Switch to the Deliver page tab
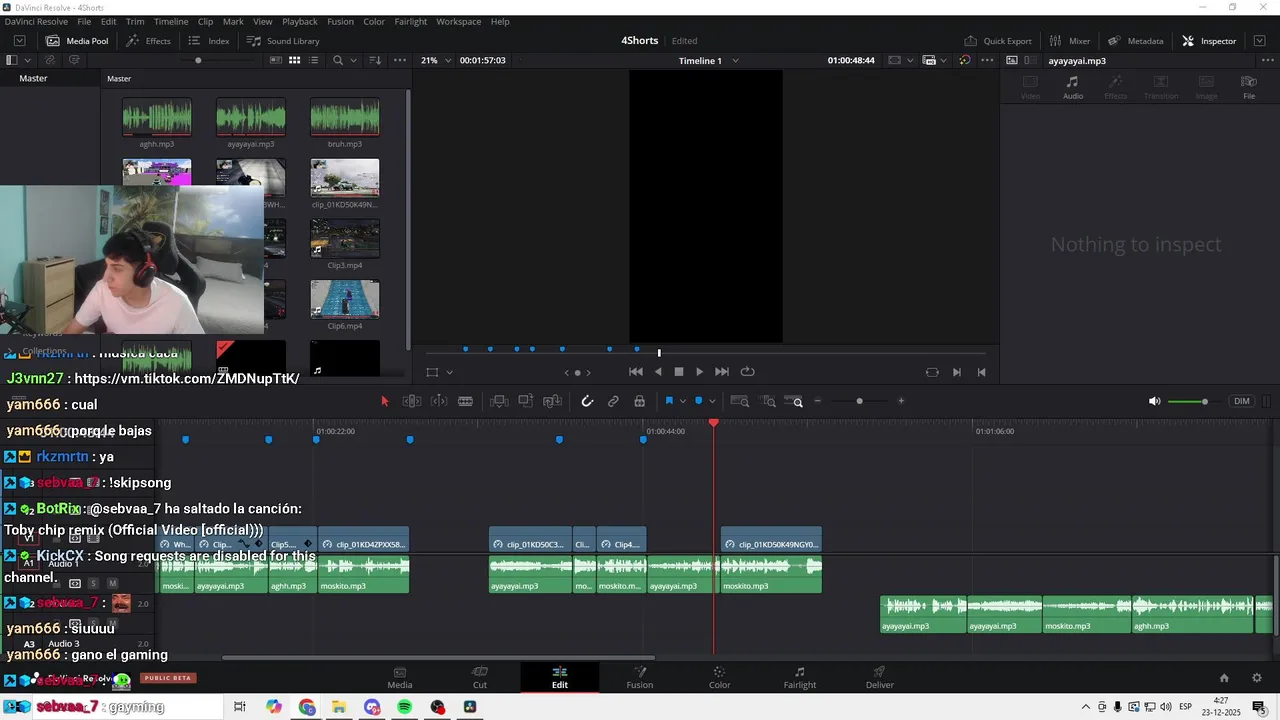This screenshot has height=720, width=1280. (880, 677)
